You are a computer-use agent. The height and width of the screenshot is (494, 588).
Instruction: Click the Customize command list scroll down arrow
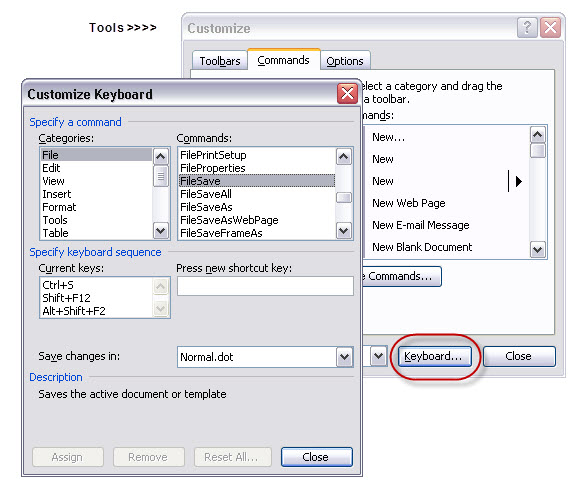click(538, 249)
